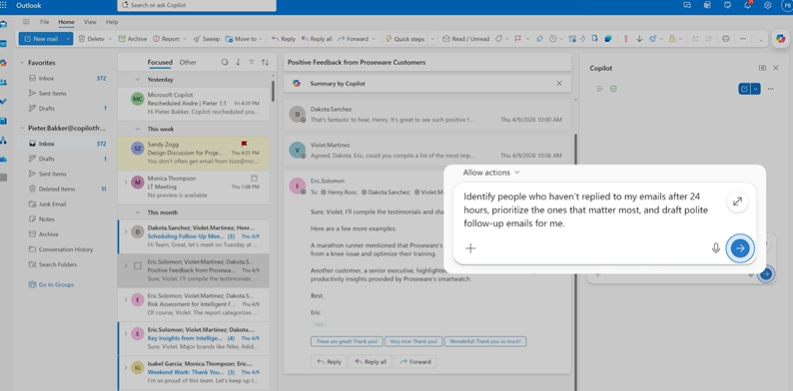Open the People app in the left rail
This screenshot has height=391, width=793.
(x=4, y=82)
